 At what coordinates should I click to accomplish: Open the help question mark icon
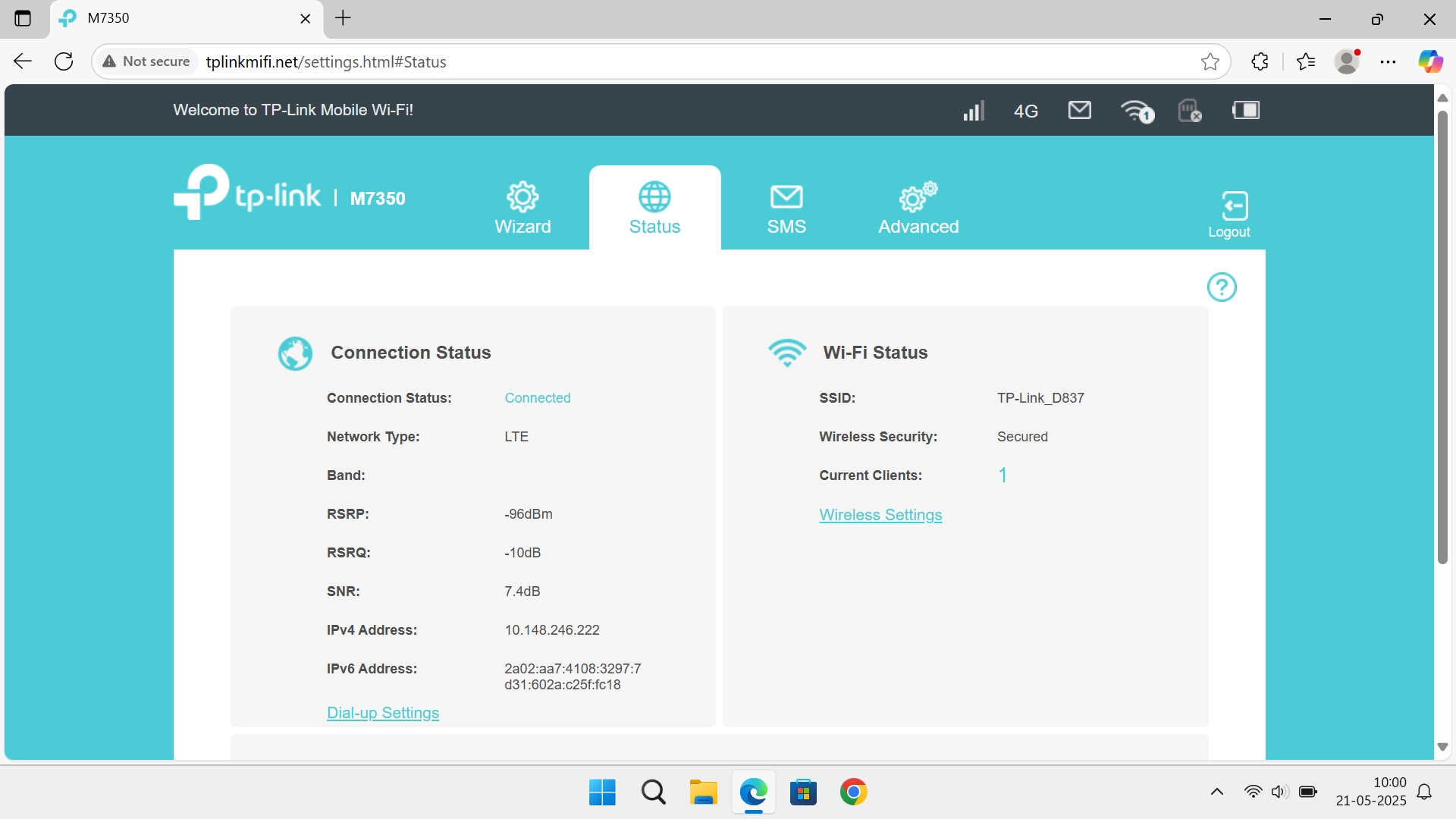pos(1222,287)
